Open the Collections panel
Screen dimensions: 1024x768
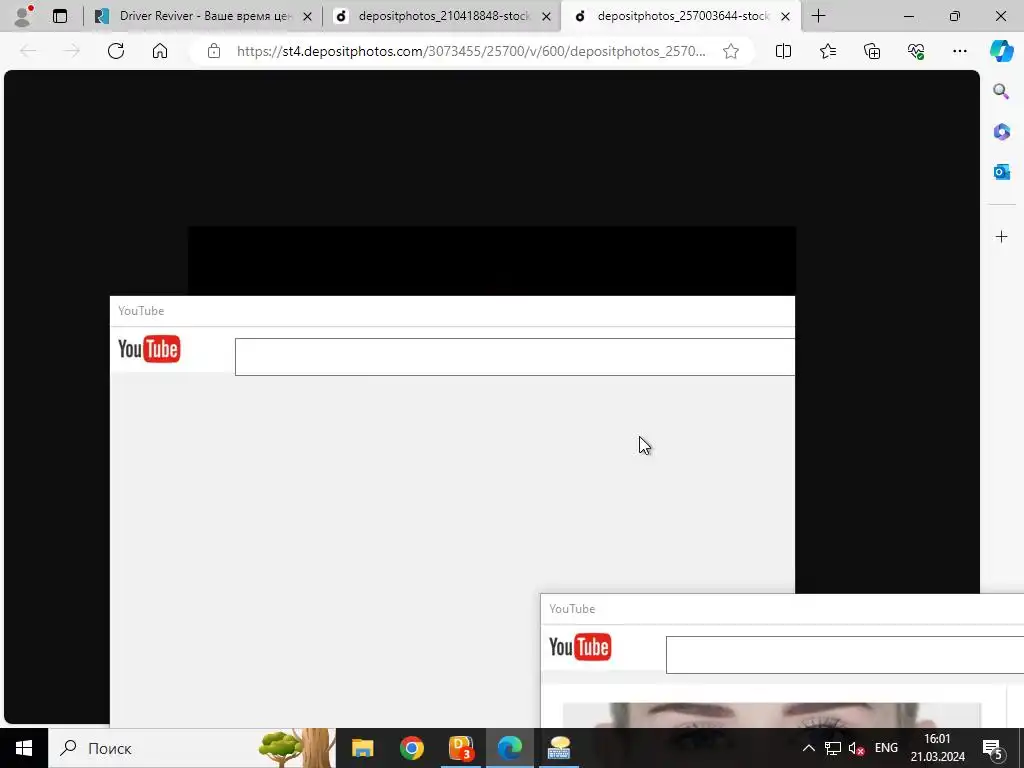[x=872, y=51]
